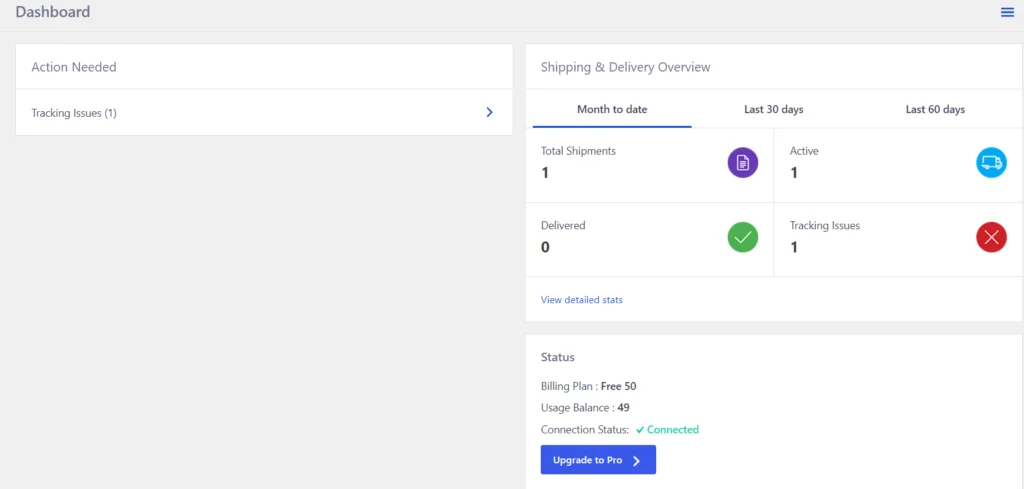The image size is (1024, 489).
Task: Click the purple Total Shipments document icon
Action: (x=742, y=162)
